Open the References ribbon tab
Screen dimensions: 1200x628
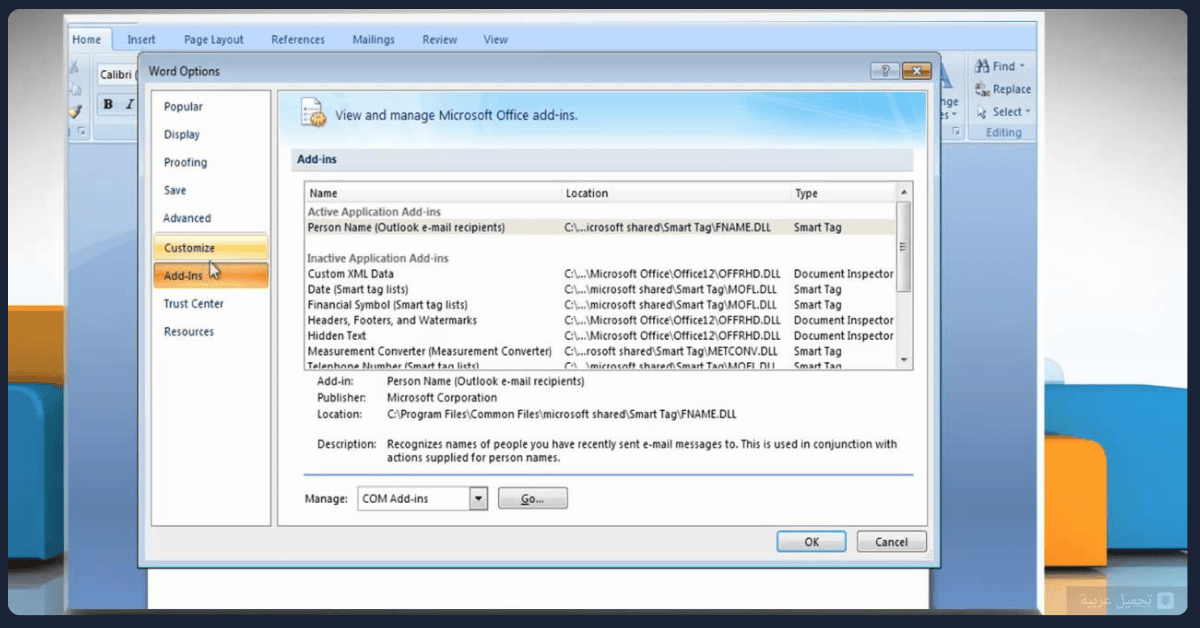[x=298, y=40]
